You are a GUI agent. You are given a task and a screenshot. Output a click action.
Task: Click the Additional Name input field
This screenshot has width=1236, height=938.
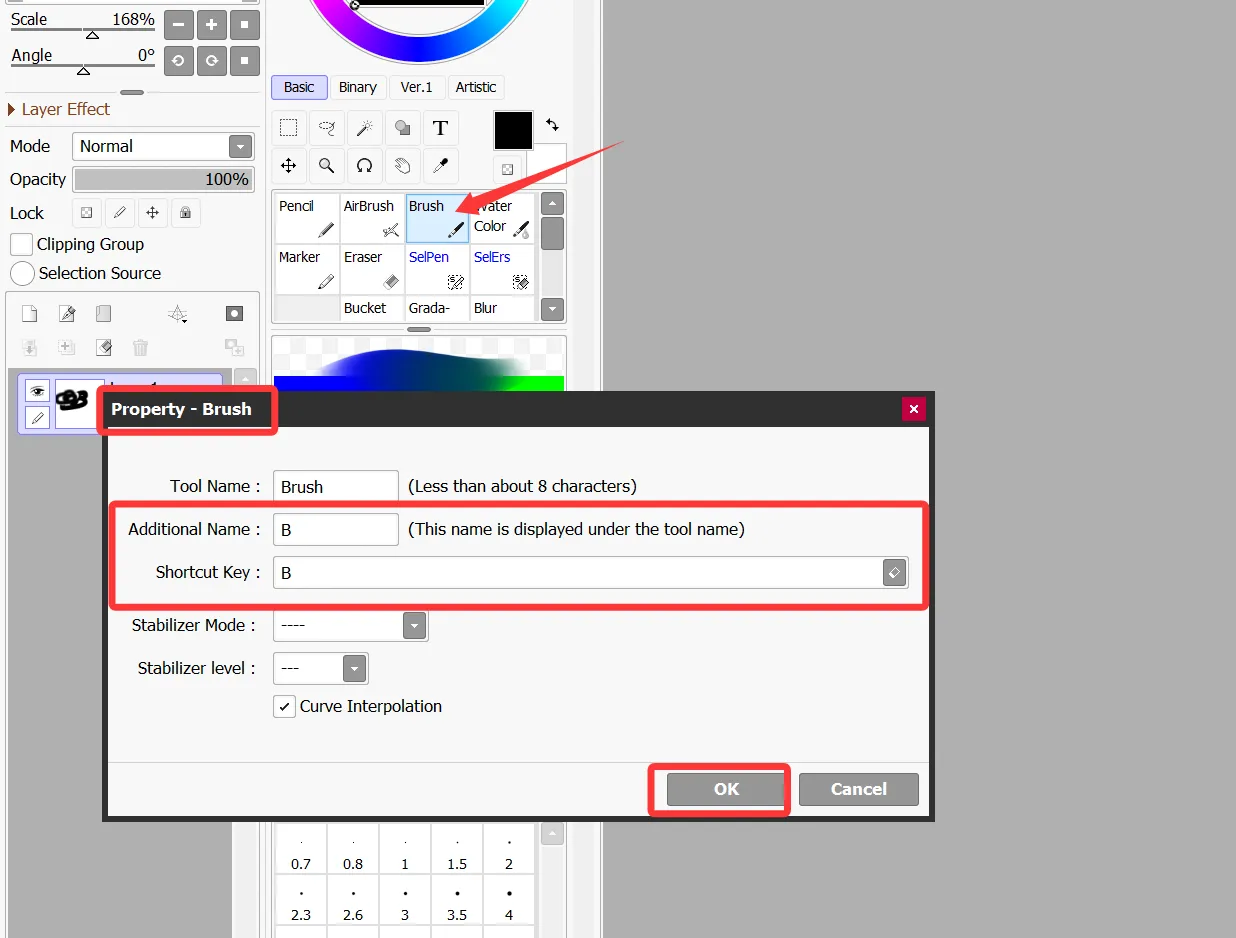tap(336, 530)
